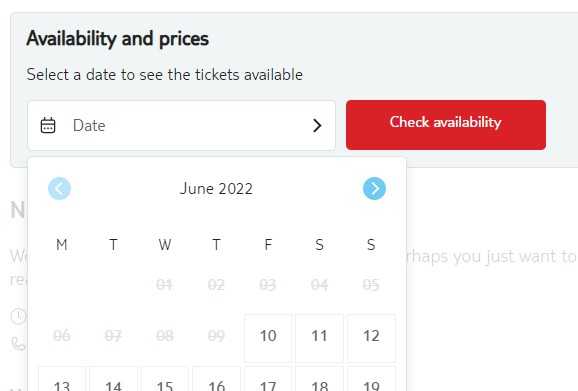Click the Check availability button
Image resolution: width=578 pixels, height=391 pixels.
[x=446, y=125]
